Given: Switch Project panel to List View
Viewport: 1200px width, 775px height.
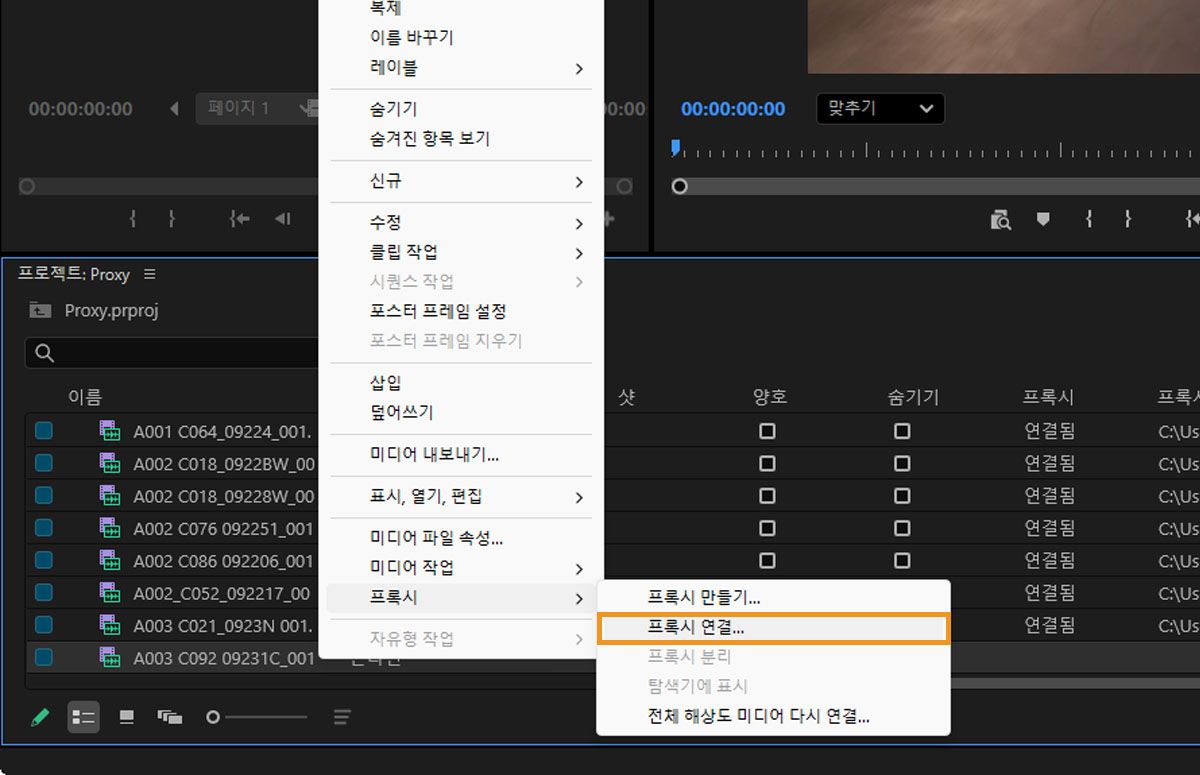Looking at the screenshot, I should pyautogui.click(x=84, y=717).
